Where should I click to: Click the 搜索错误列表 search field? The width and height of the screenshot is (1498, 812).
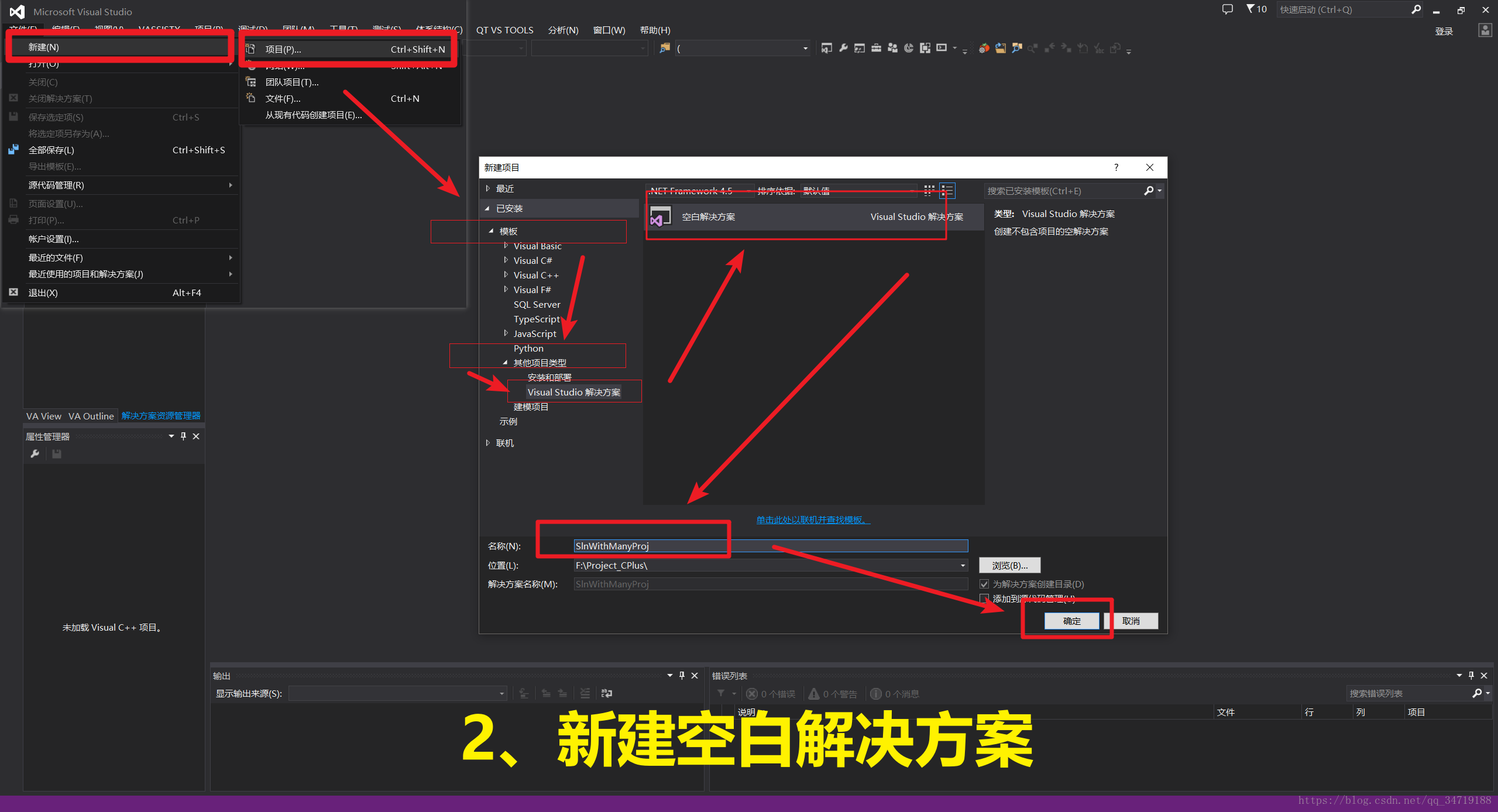tap(1409, 693)
